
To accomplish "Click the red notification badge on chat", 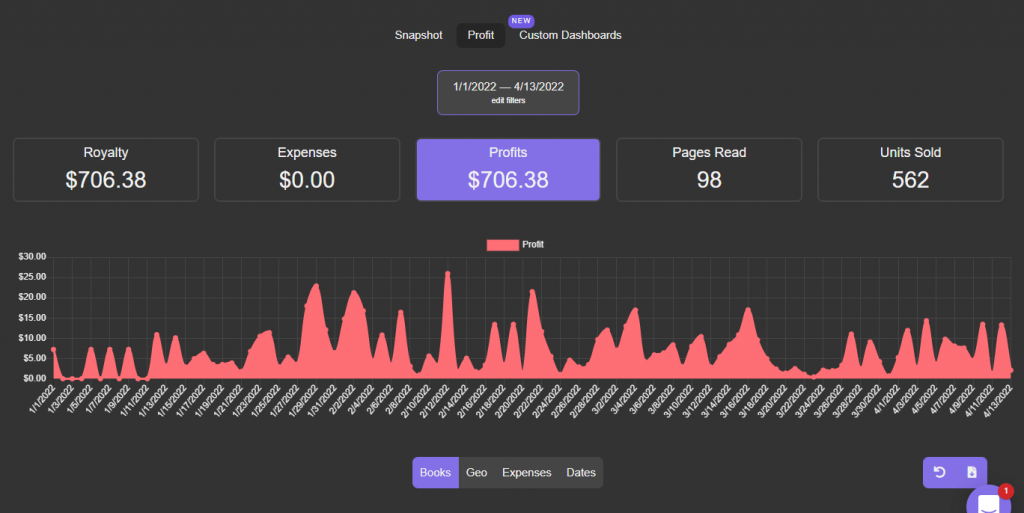I will tap(1005, 491).
